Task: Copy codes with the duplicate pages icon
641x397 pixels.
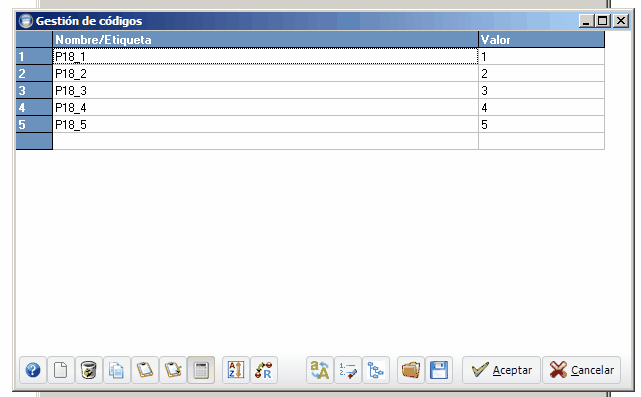Action: point(117,370)
